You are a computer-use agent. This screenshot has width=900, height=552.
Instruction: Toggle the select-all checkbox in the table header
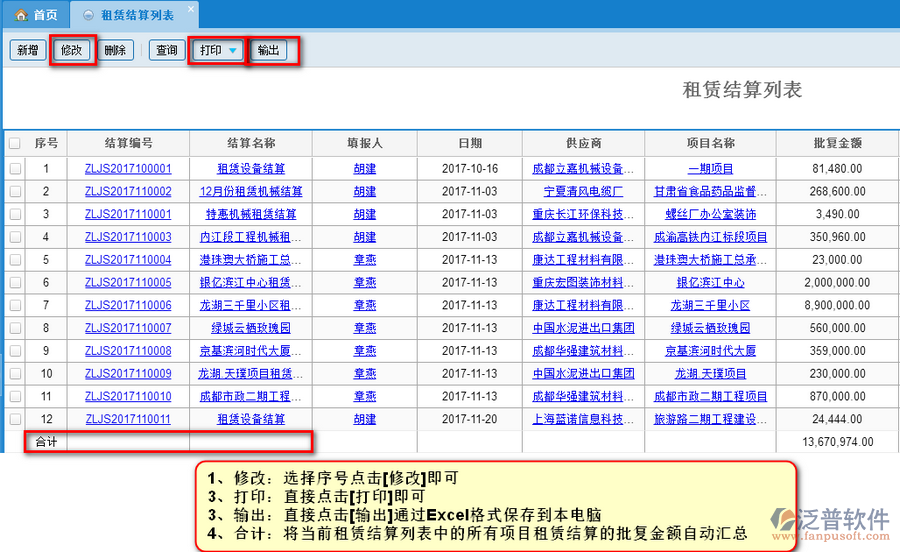[14, 144]
